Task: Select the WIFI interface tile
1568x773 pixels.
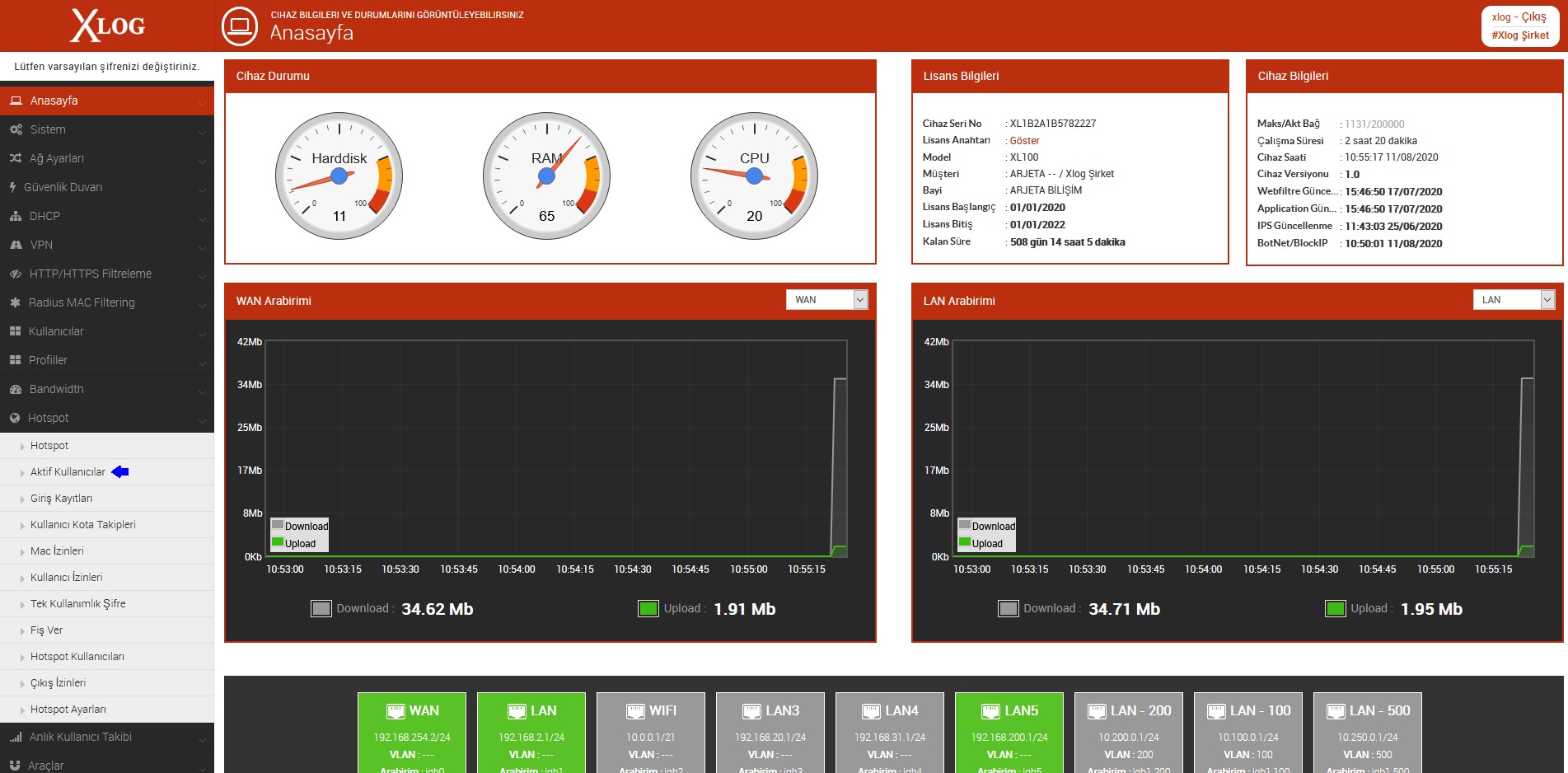Action: click(x=651, y=733)
